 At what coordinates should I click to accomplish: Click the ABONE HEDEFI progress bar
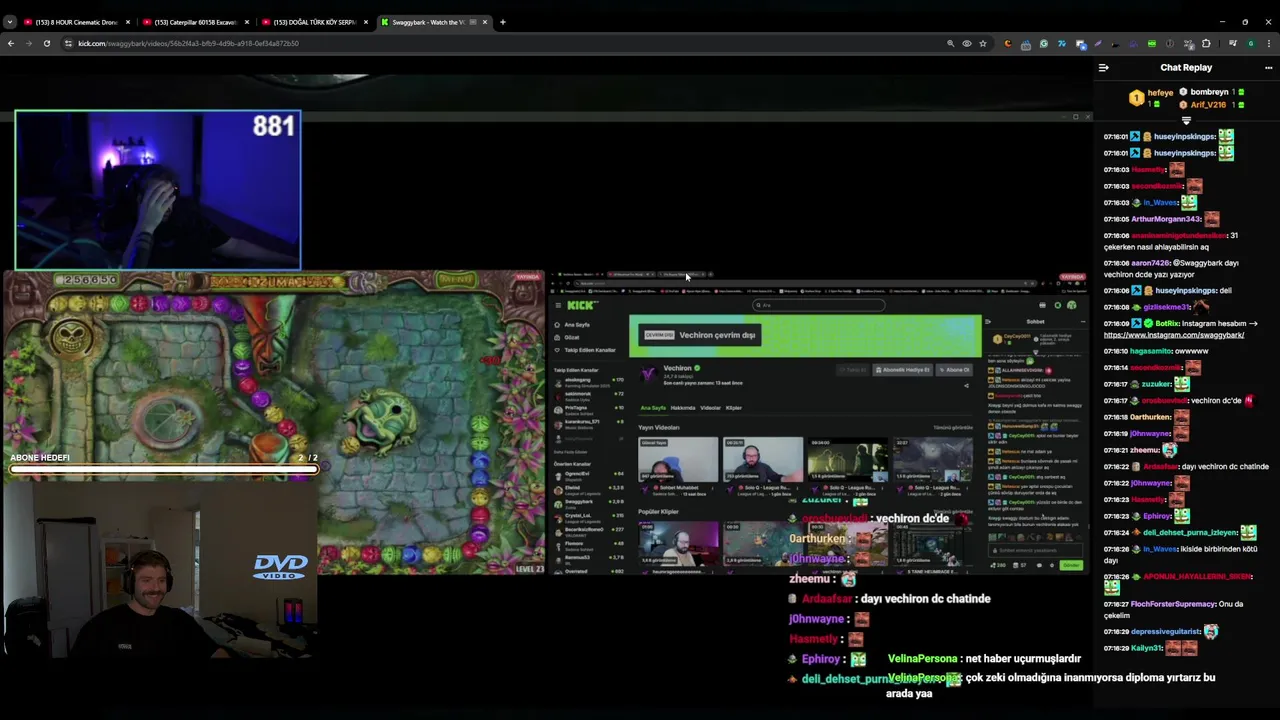pos(164,468)
